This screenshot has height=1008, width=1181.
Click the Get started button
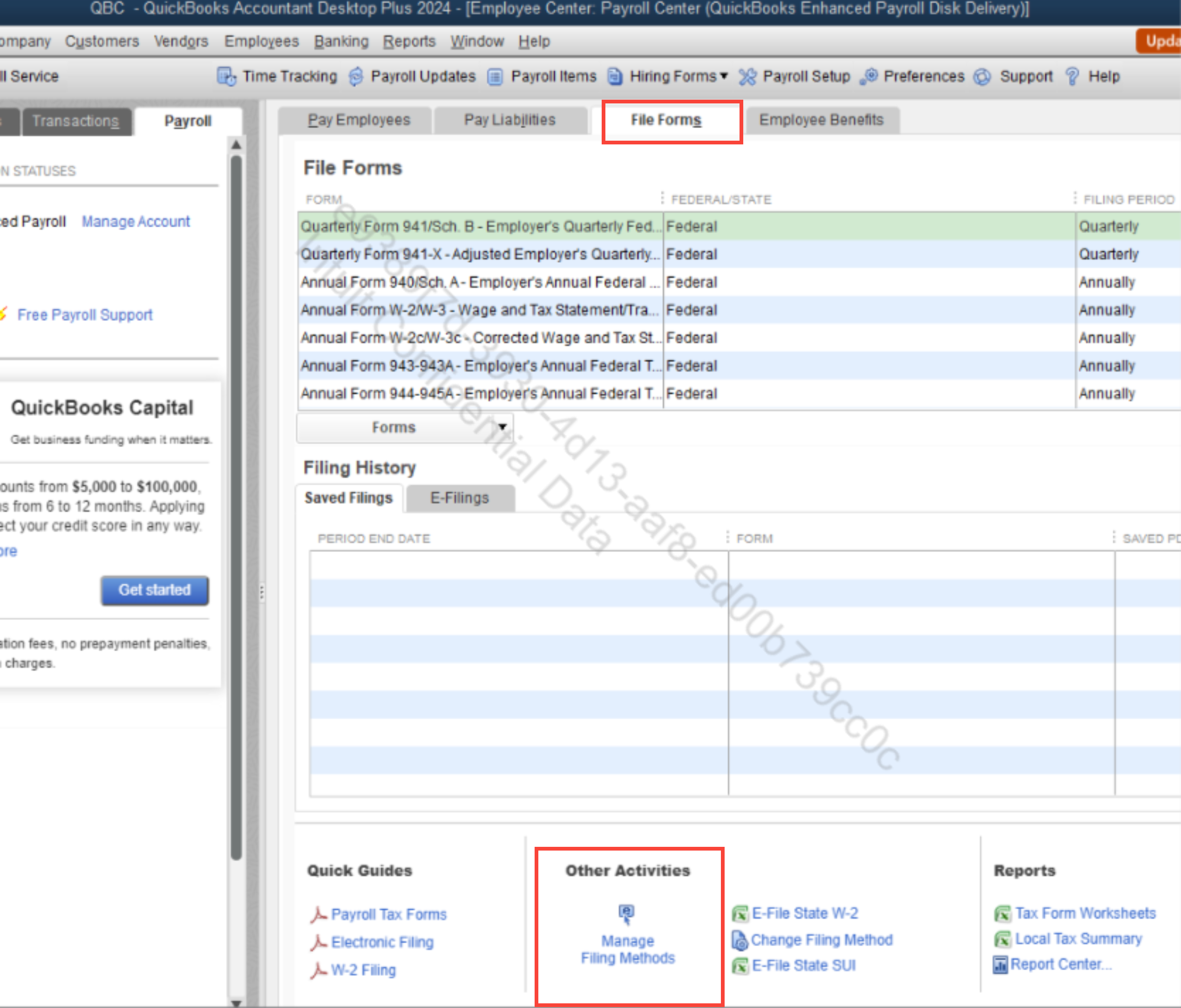click(x=155, y=590)
